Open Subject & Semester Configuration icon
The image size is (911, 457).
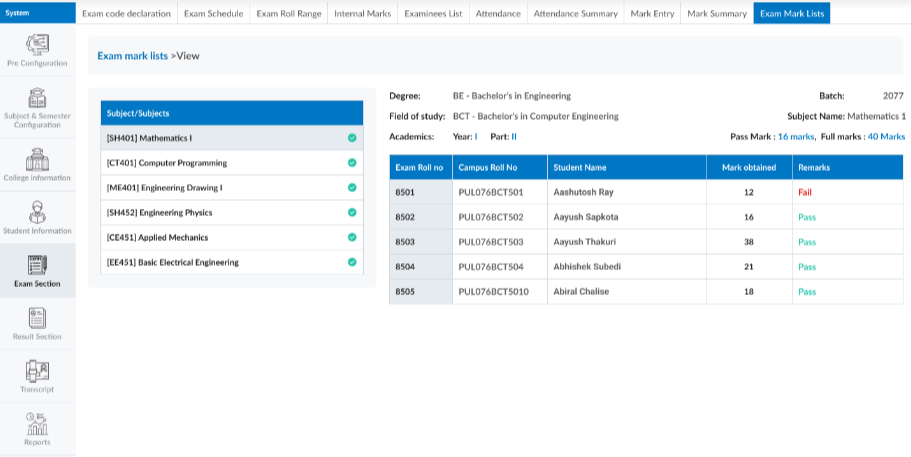pos(37,98)
